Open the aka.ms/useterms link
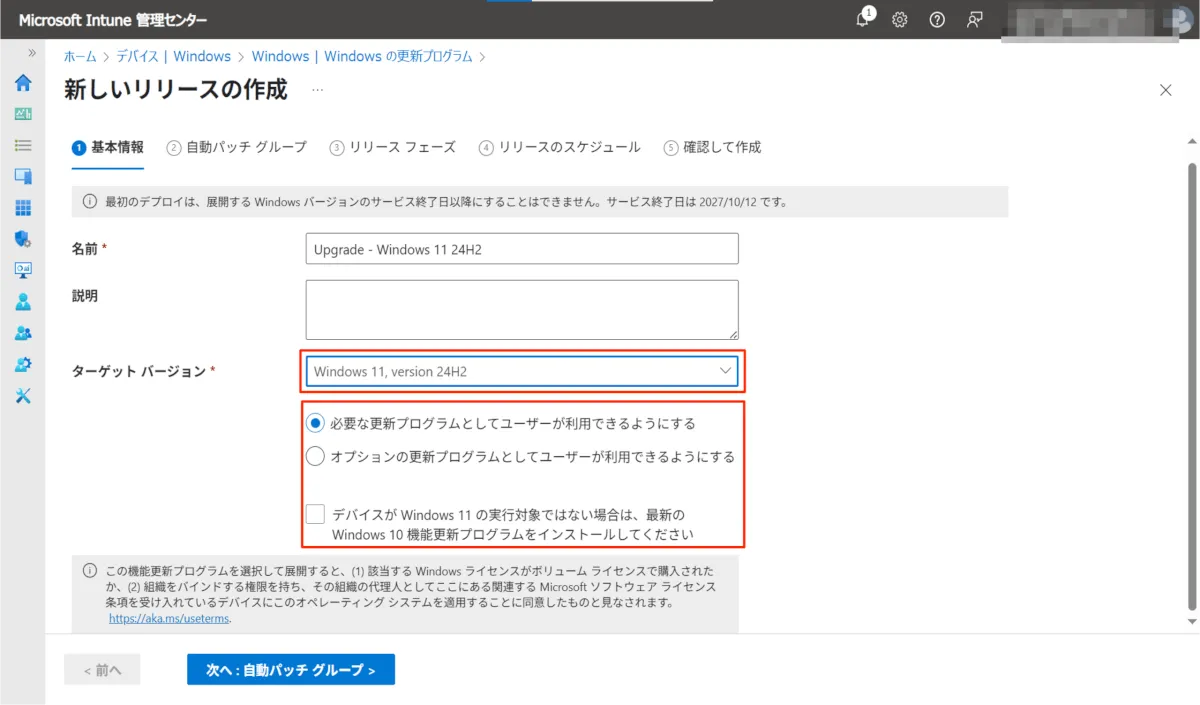The image size is (1200, 705). 169,619
